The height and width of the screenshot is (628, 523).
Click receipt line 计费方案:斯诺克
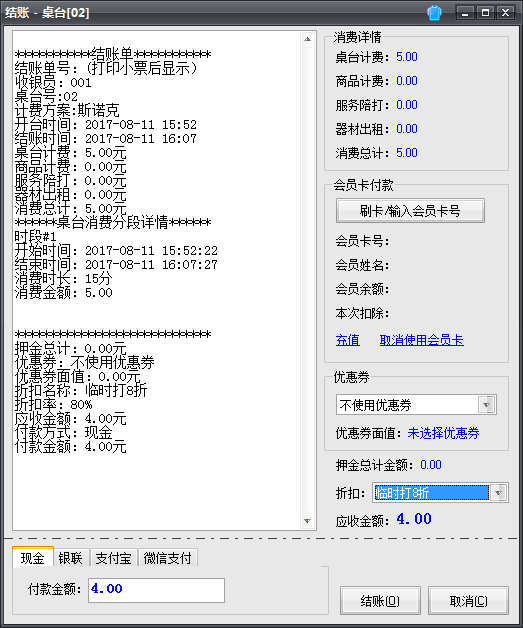tap(67, 110)
